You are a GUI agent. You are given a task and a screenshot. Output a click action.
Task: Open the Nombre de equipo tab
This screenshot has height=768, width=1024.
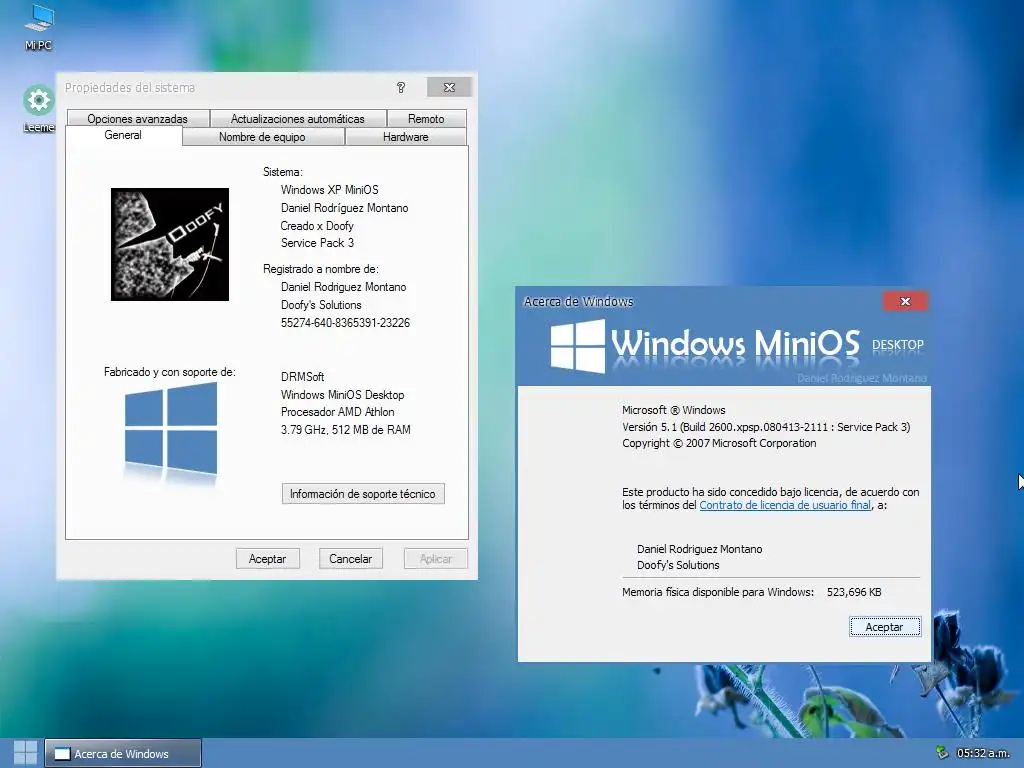click(263, 137)
